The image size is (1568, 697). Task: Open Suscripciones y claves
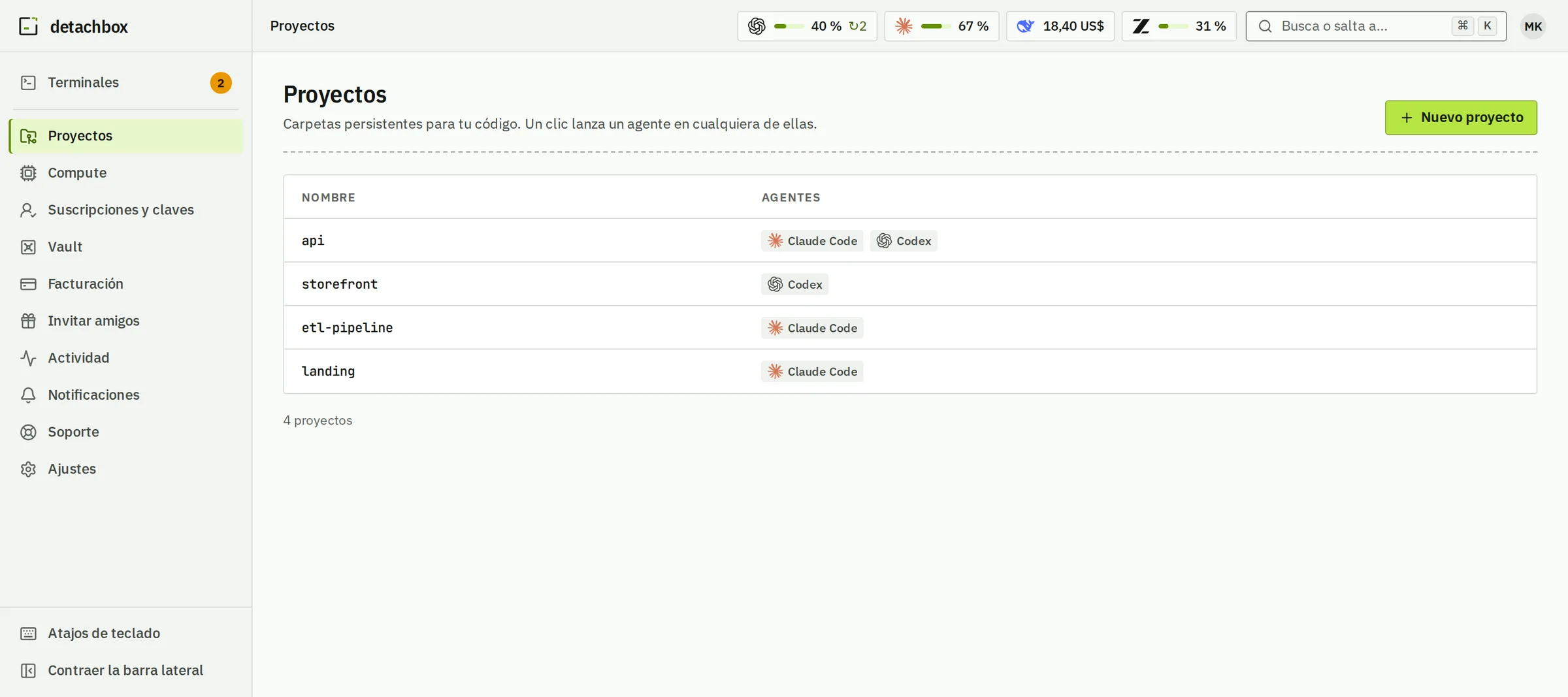(126, 210)
